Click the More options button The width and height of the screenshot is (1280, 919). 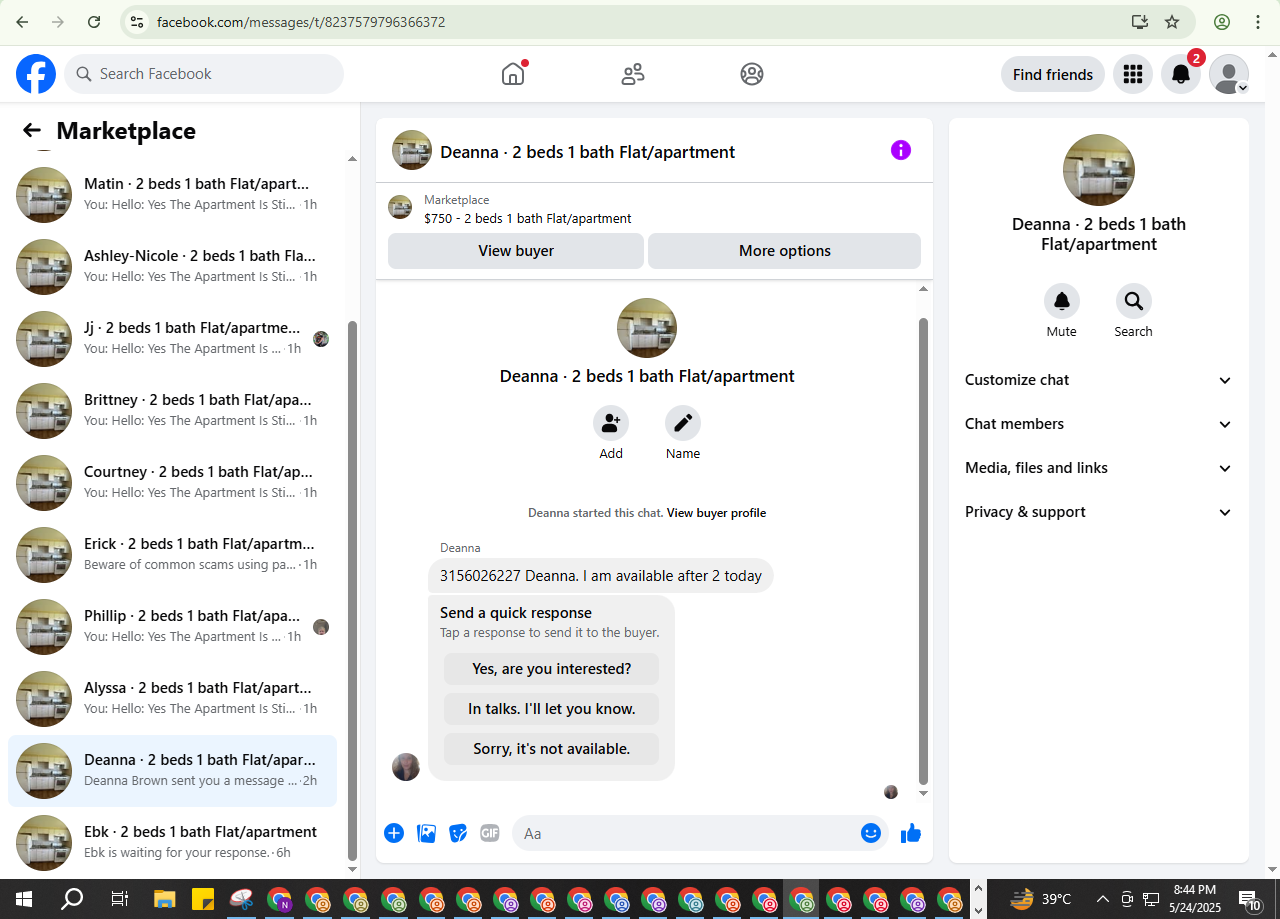pyautogui.click(x=785, y=251)
